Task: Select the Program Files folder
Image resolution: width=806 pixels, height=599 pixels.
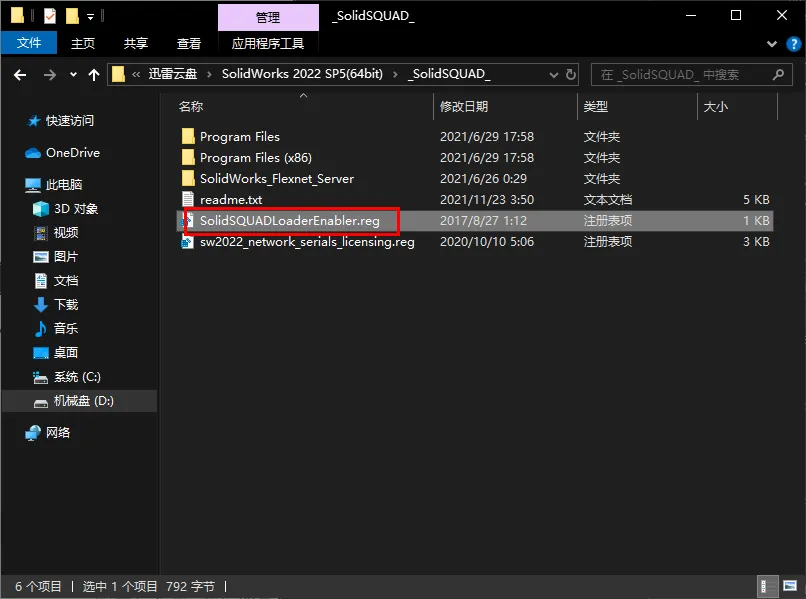Action: (x=240, y=137)
